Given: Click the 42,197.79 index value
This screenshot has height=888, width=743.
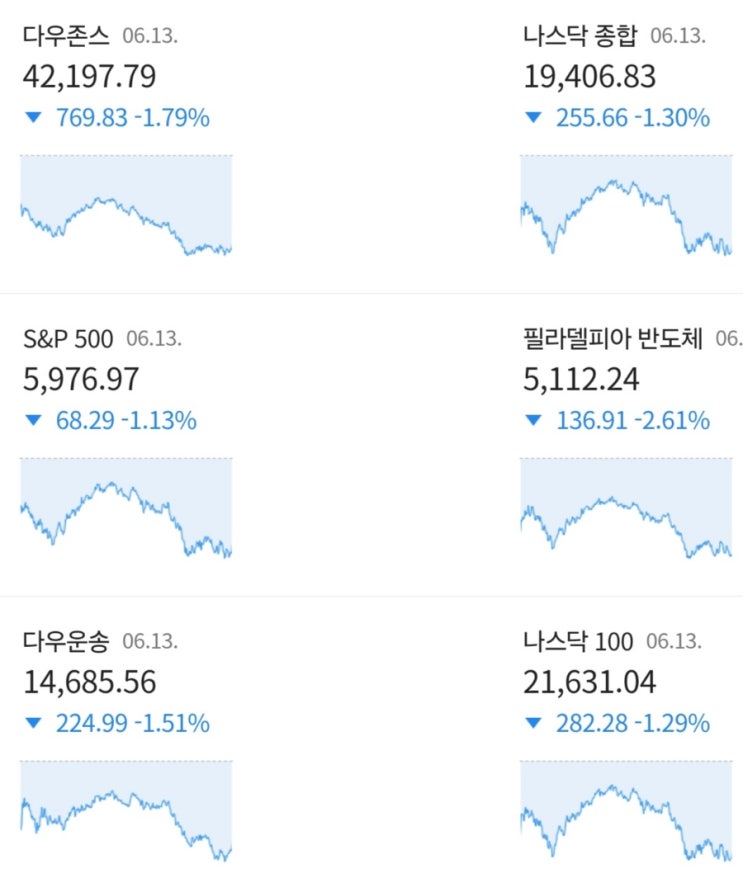Looking at the screenshot, I should click(89, 77).
